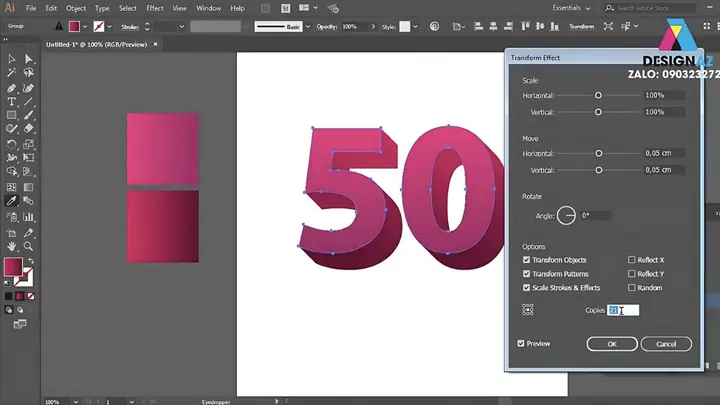Select the Selection tool arrow
The height and width of the screenshot is (405, 720).
click(x=11, y=59)
